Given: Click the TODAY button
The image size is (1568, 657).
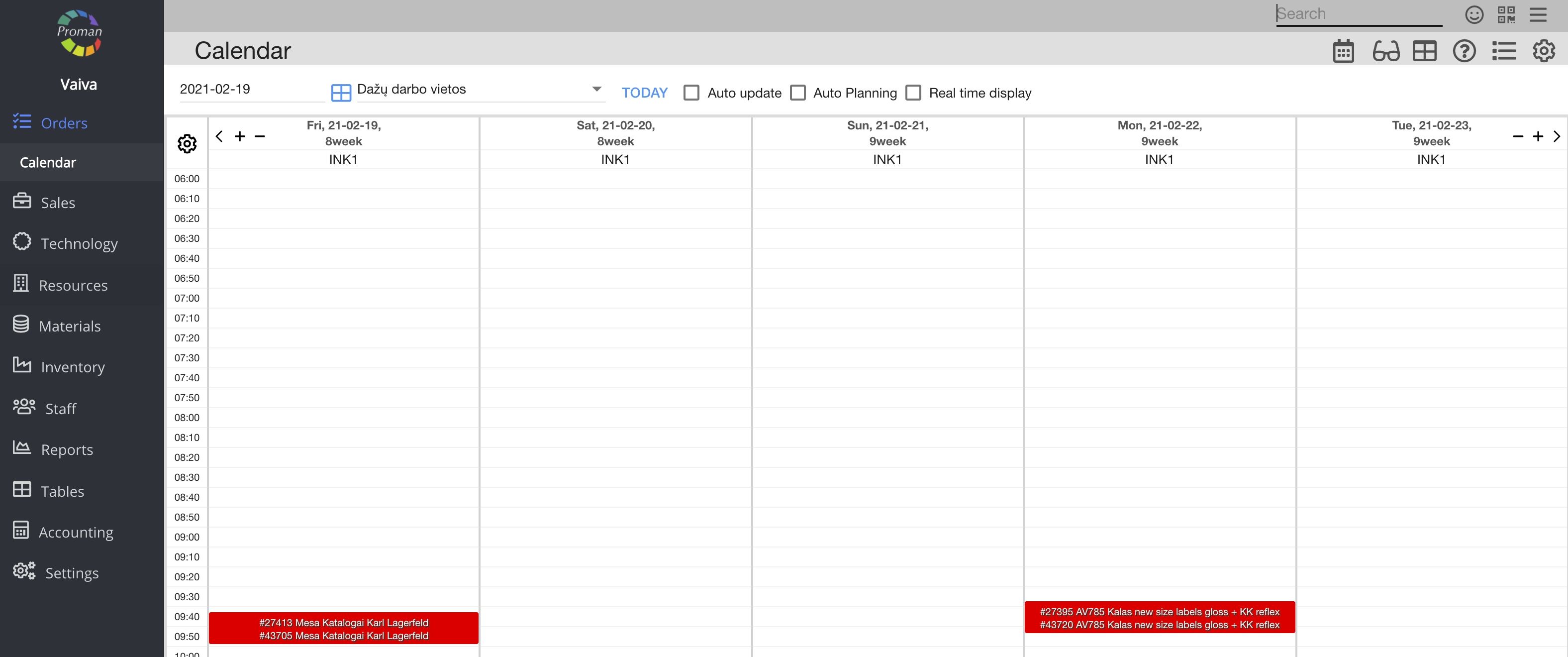Looking at the screenshot, I should tap(644, 93).
